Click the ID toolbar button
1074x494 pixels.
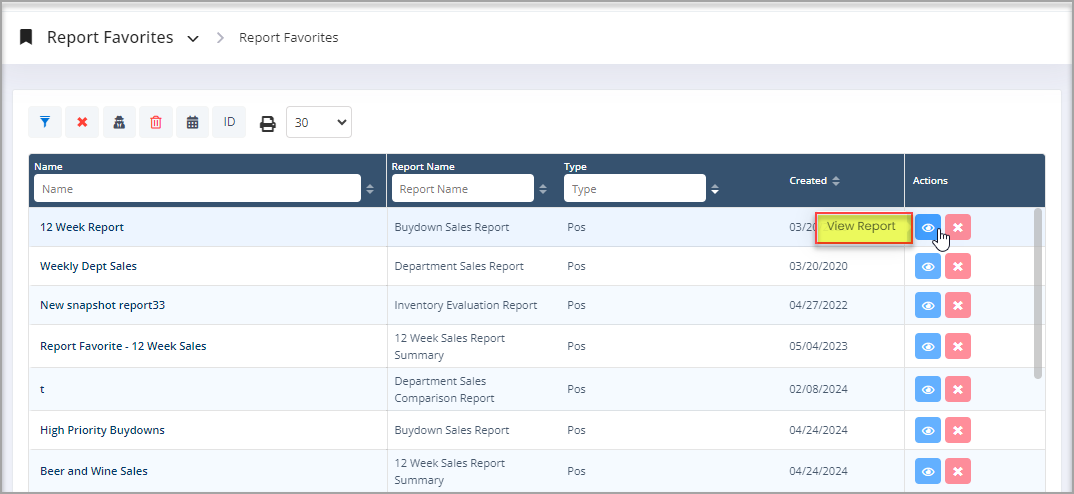(229, 122)
